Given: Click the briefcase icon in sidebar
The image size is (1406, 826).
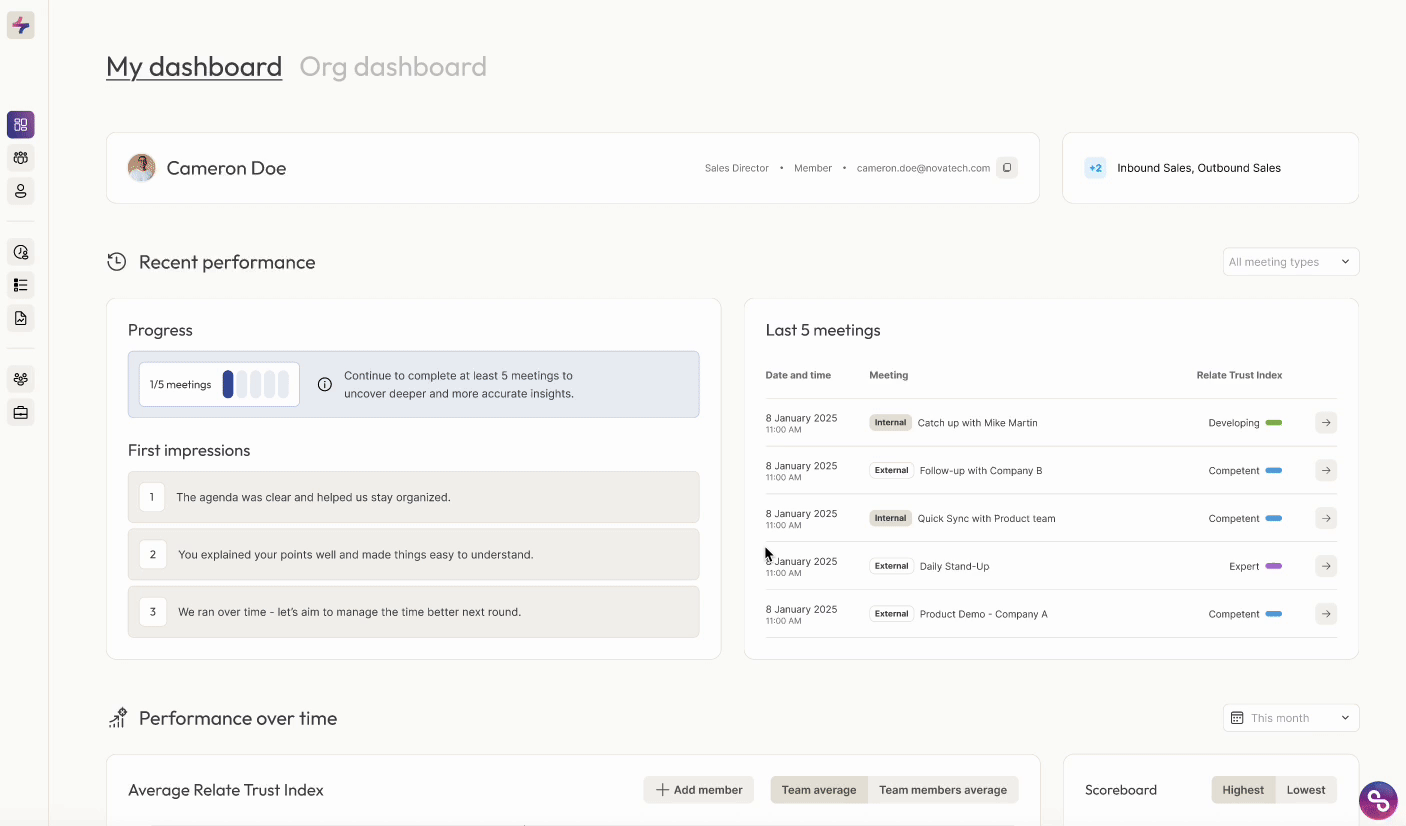Looking at the screenshot, I should click(x=21, y=412).
